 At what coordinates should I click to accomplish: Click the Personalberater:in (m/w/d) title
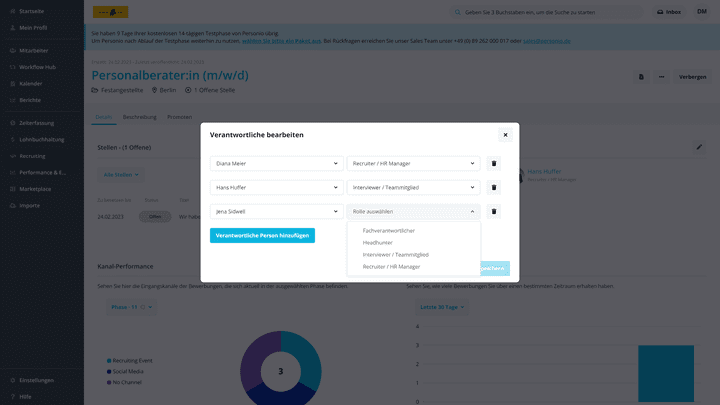coord(170,75)
